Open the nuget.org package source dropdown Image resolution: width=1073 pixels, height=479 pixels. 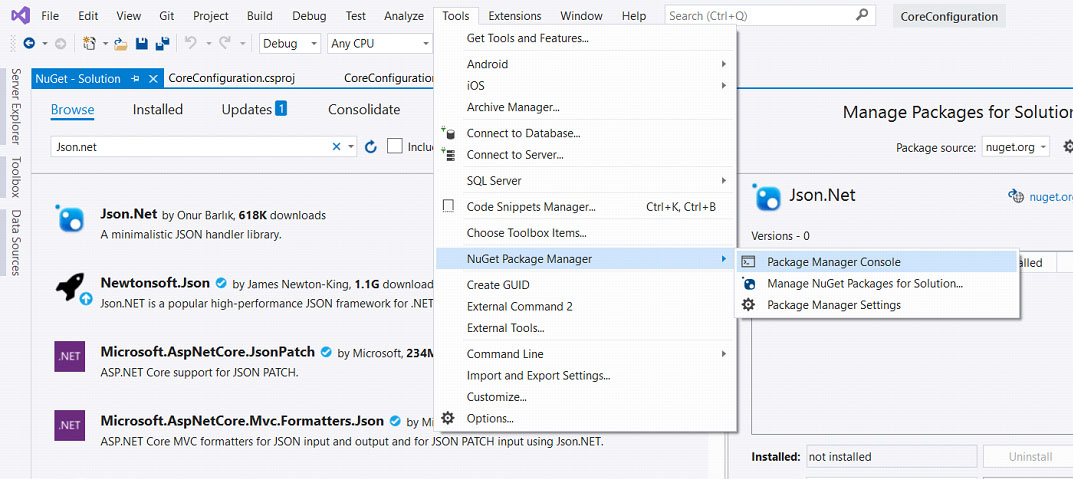point(1016,147)
